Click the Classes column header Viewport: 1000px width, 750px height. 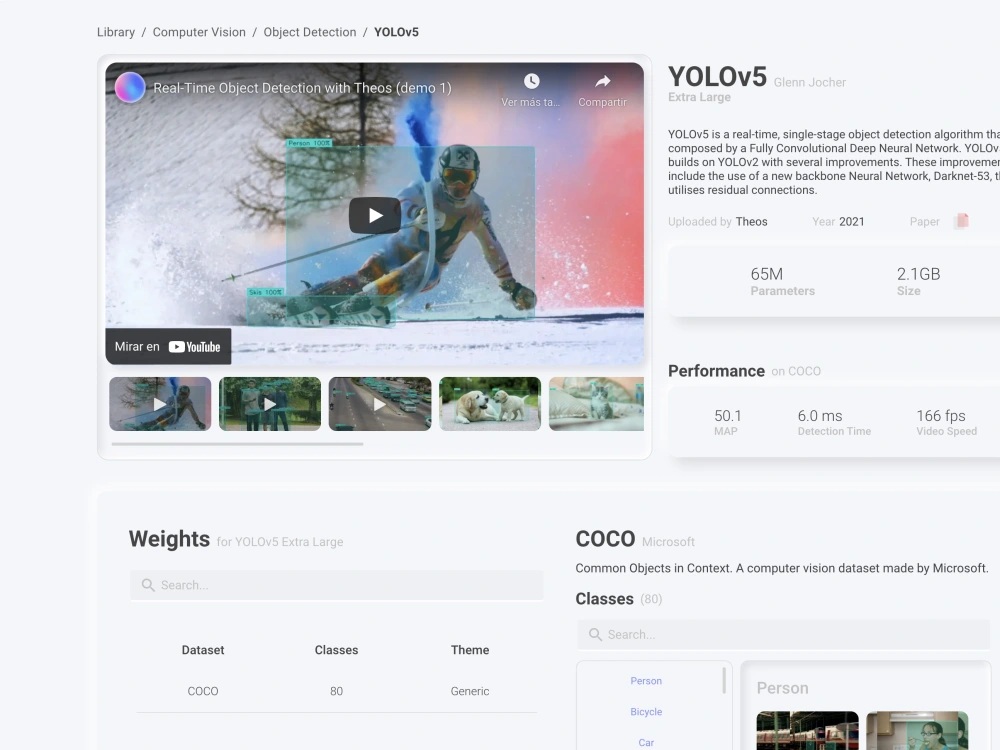pos(336,650)
